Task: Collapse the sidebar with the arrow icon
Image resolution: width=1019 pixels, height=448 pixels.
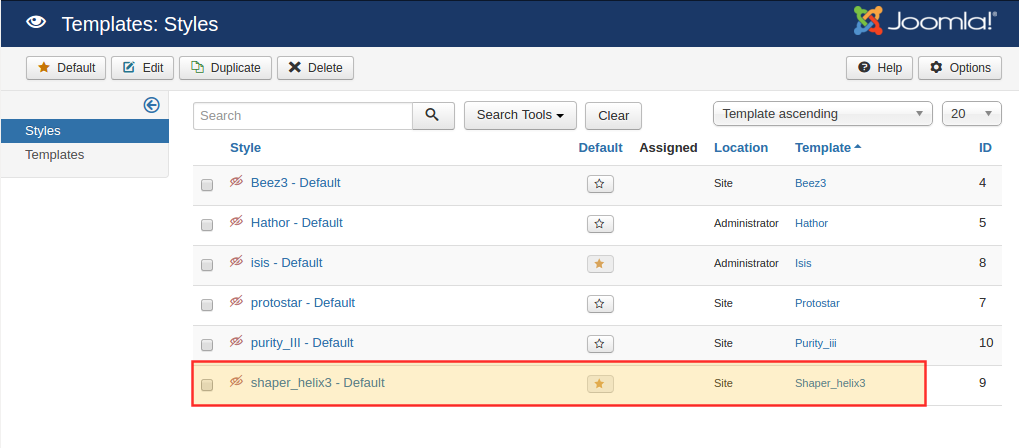Action: [x=151, y=105]
